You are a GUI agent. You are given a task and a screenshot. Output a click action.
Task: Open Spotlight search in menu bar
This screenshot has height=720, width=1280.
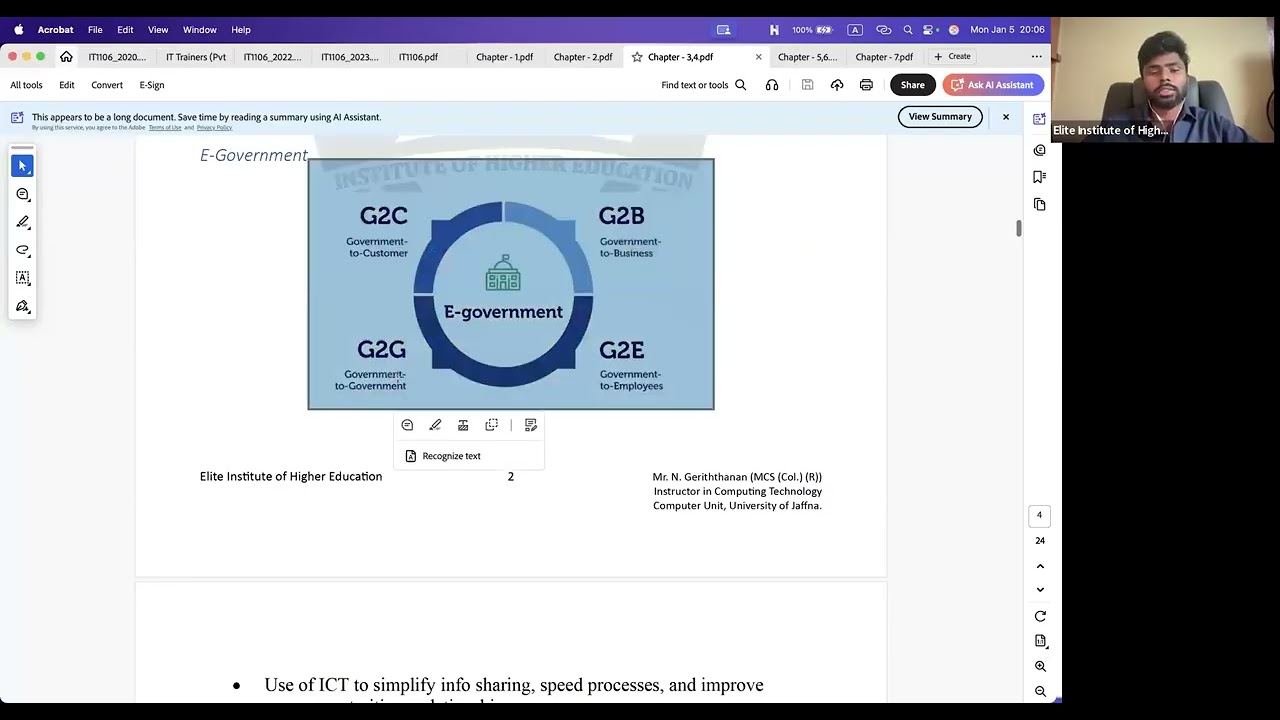908,30
